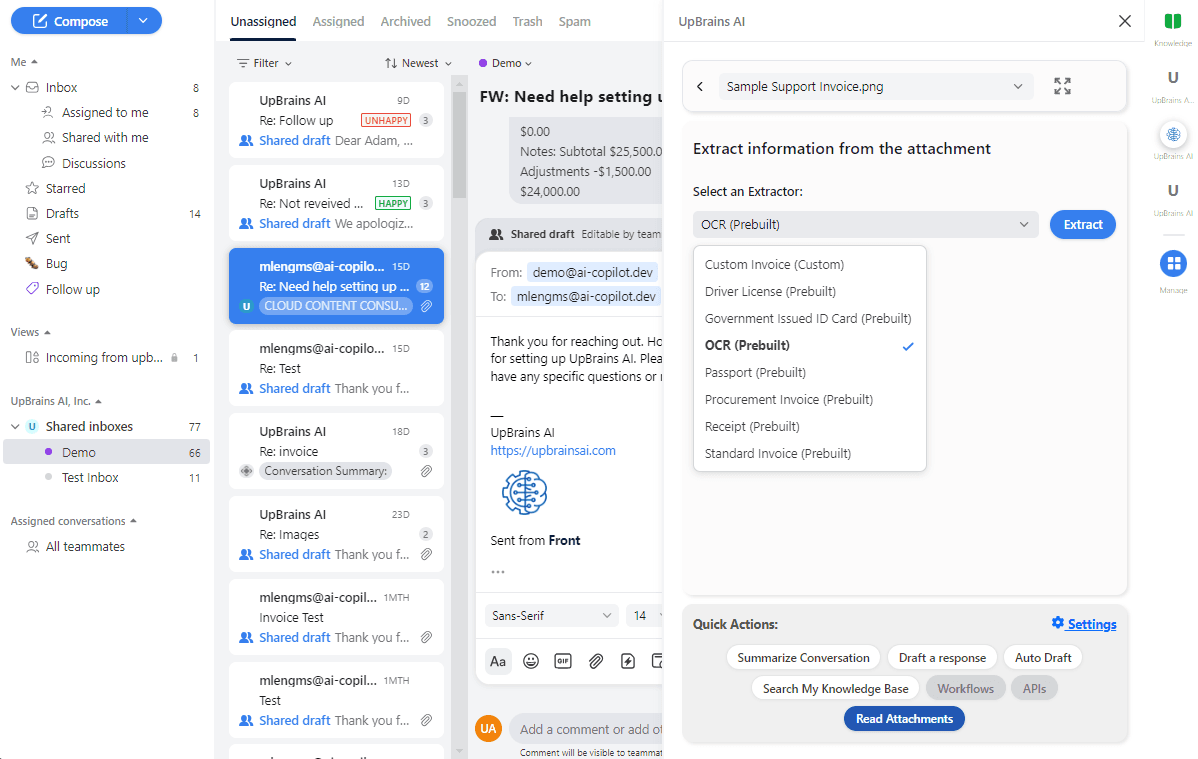Select Driver License (Prebuilt) option

(810, 291)
